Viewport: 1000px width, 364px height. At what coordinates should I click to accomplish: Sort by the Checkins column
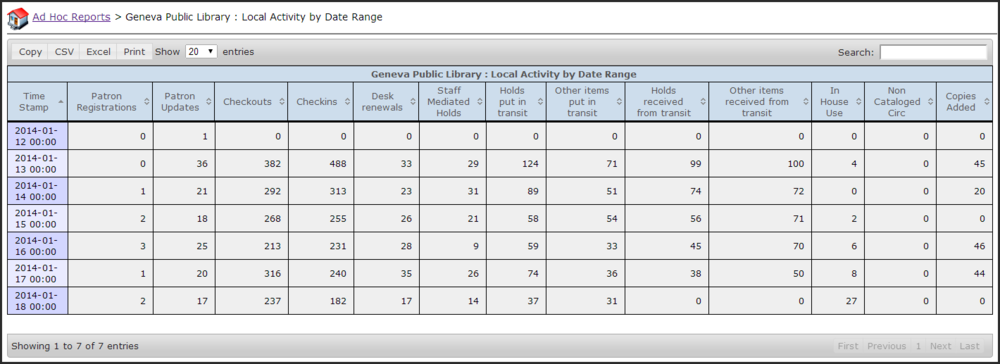(x=321, y=101)
